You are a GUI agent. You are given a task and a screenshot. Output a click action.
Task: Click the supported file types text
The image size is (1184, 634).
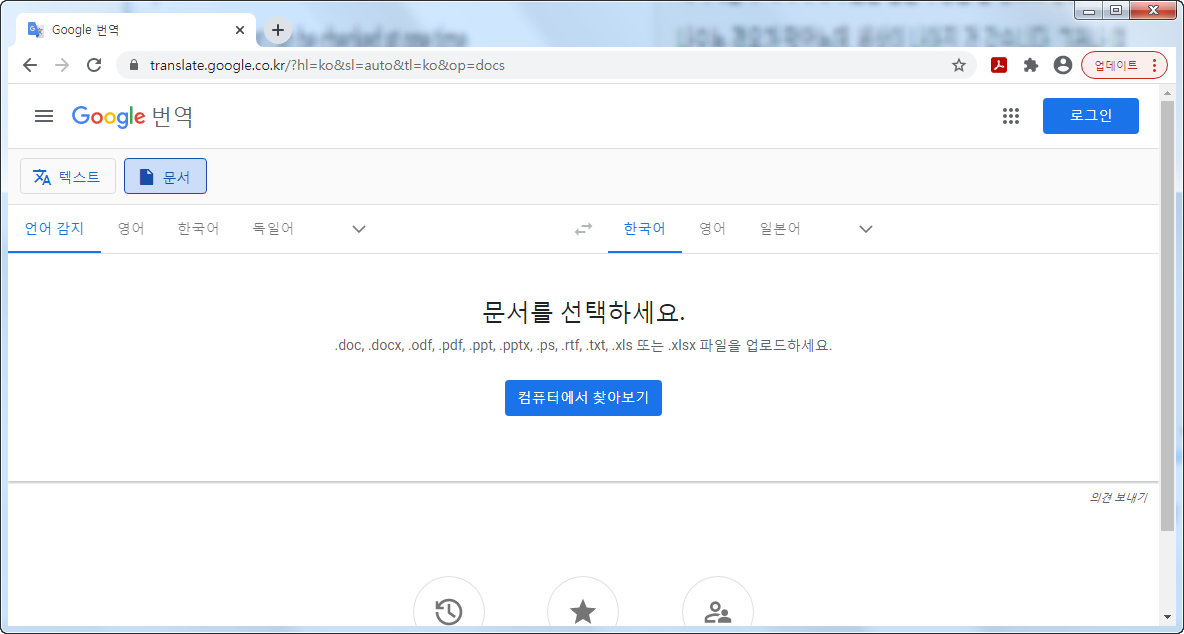click(x=583, y=346)
